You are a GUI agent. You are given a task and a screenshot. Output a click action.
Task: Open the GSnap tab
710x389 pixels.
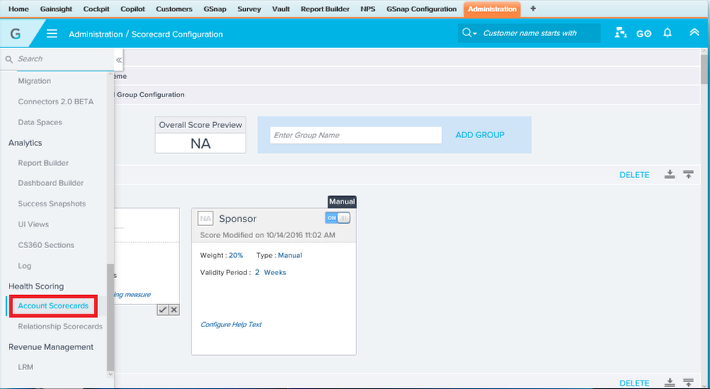click(215, 9)
